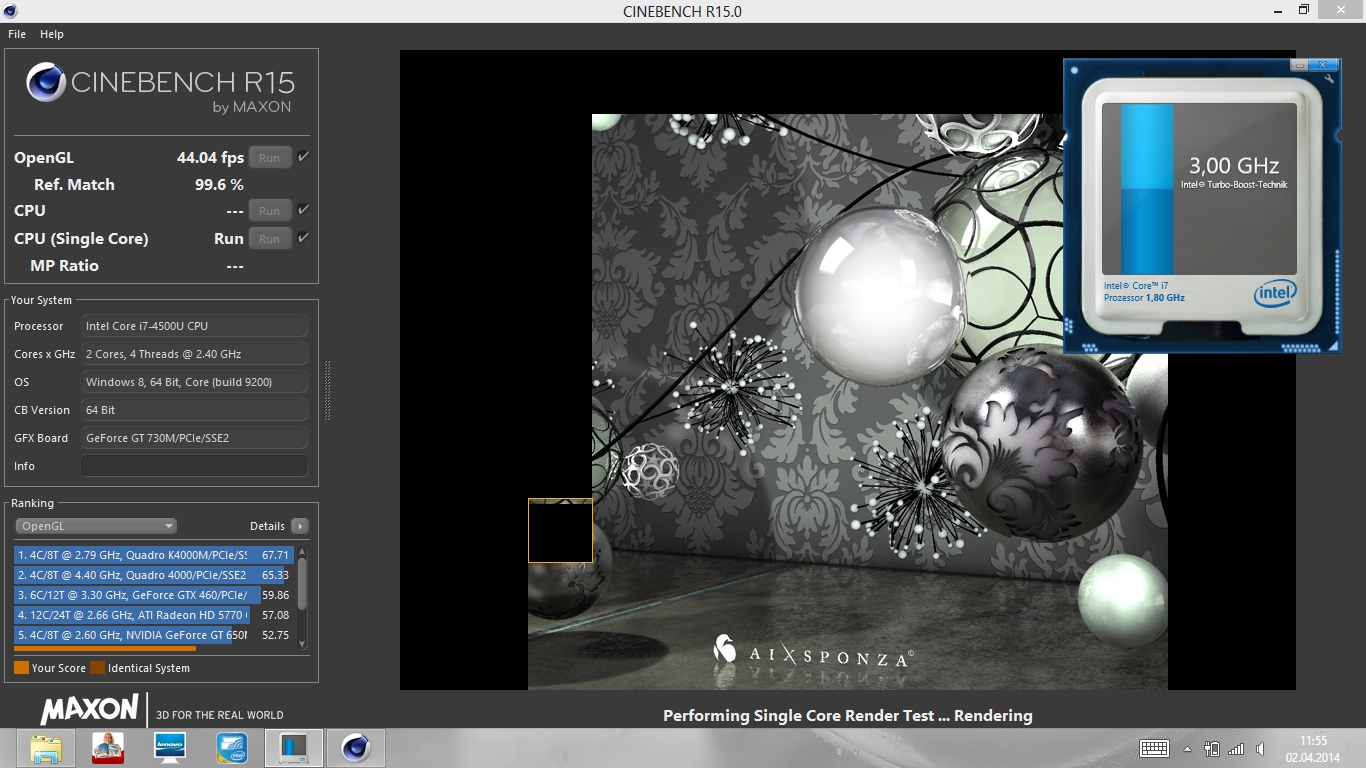1366x768 pixels.
Task: Switch to the Intel Turbo Boost monitor taskbar icon
Action: [294, 748]
